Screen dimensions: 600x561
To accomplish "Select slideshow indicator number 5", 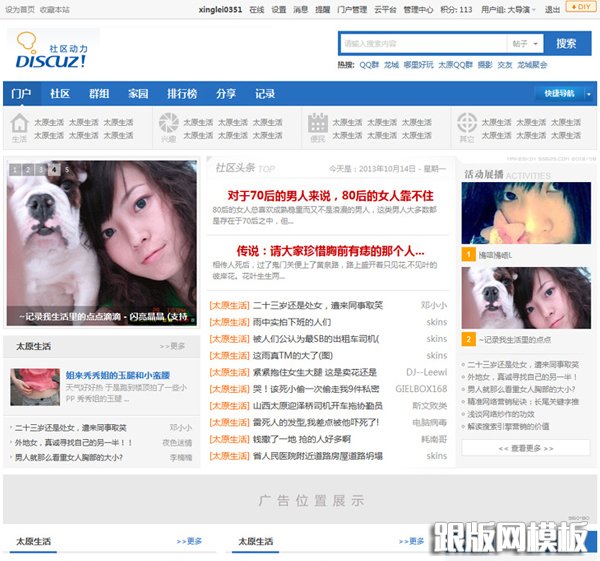I will coord(67,170).
